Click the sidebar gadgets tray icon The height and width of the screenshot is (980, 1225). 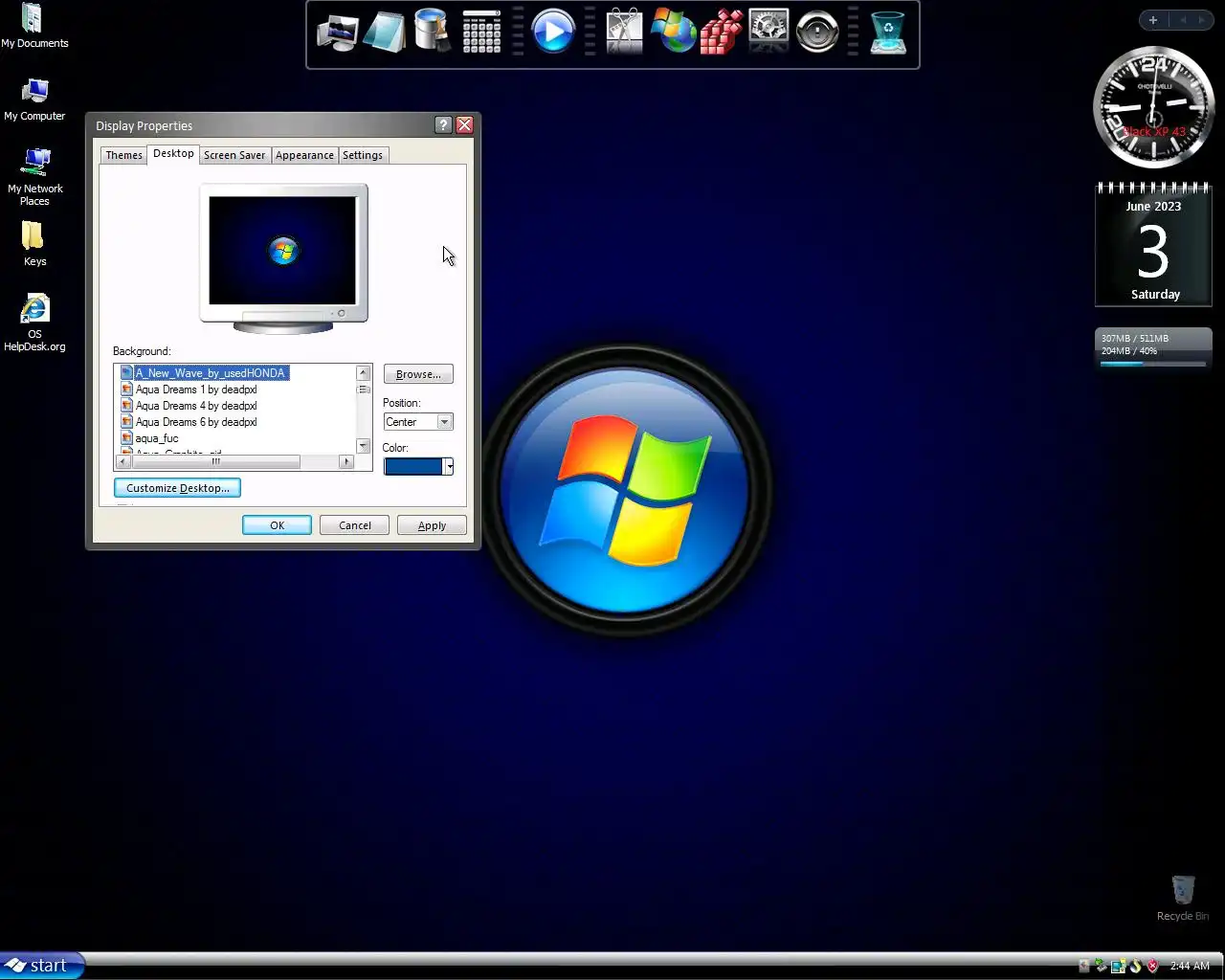[1118, 966]
